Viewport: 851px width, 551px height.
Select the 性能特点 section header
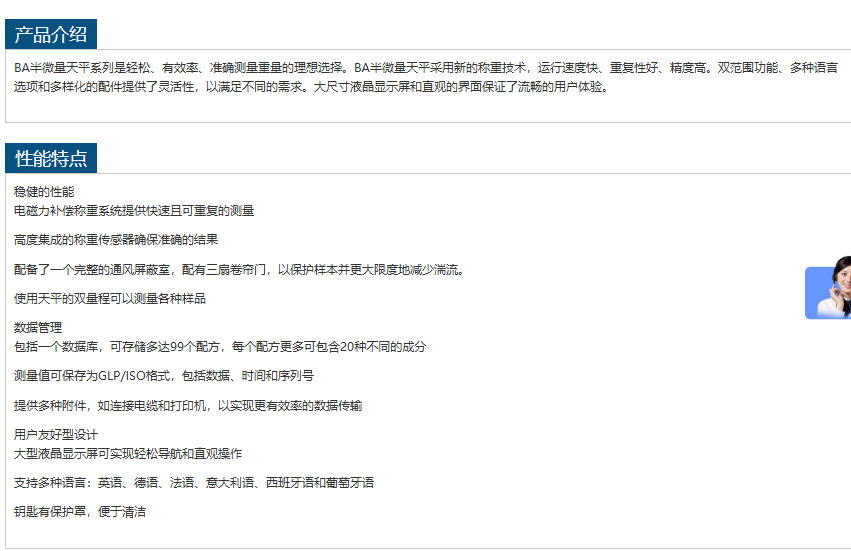coord(51,158)
